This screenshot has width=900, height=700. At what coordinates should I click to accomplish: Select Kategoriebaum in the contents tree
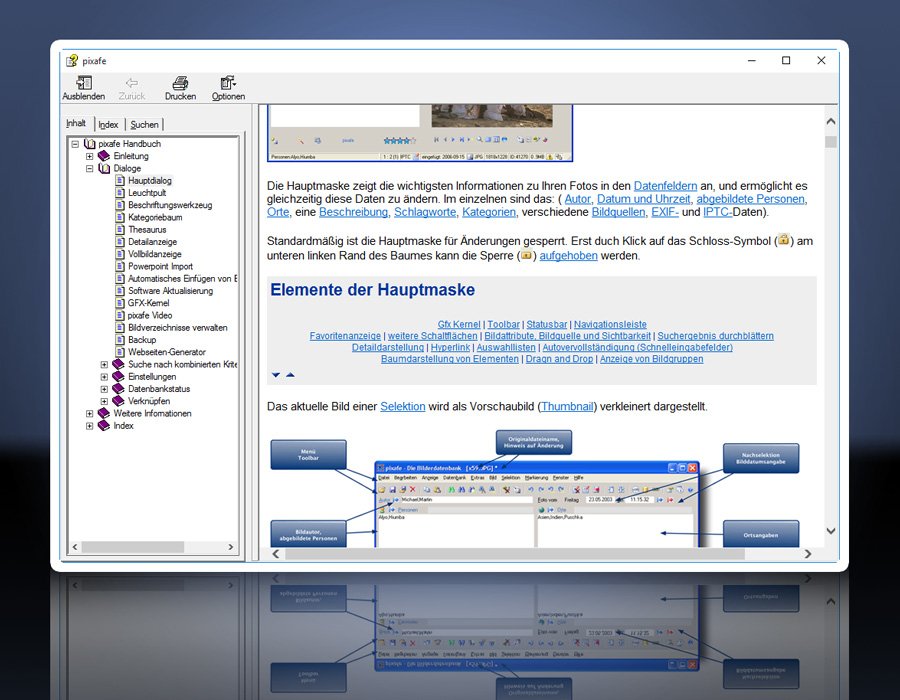(155, 217)
